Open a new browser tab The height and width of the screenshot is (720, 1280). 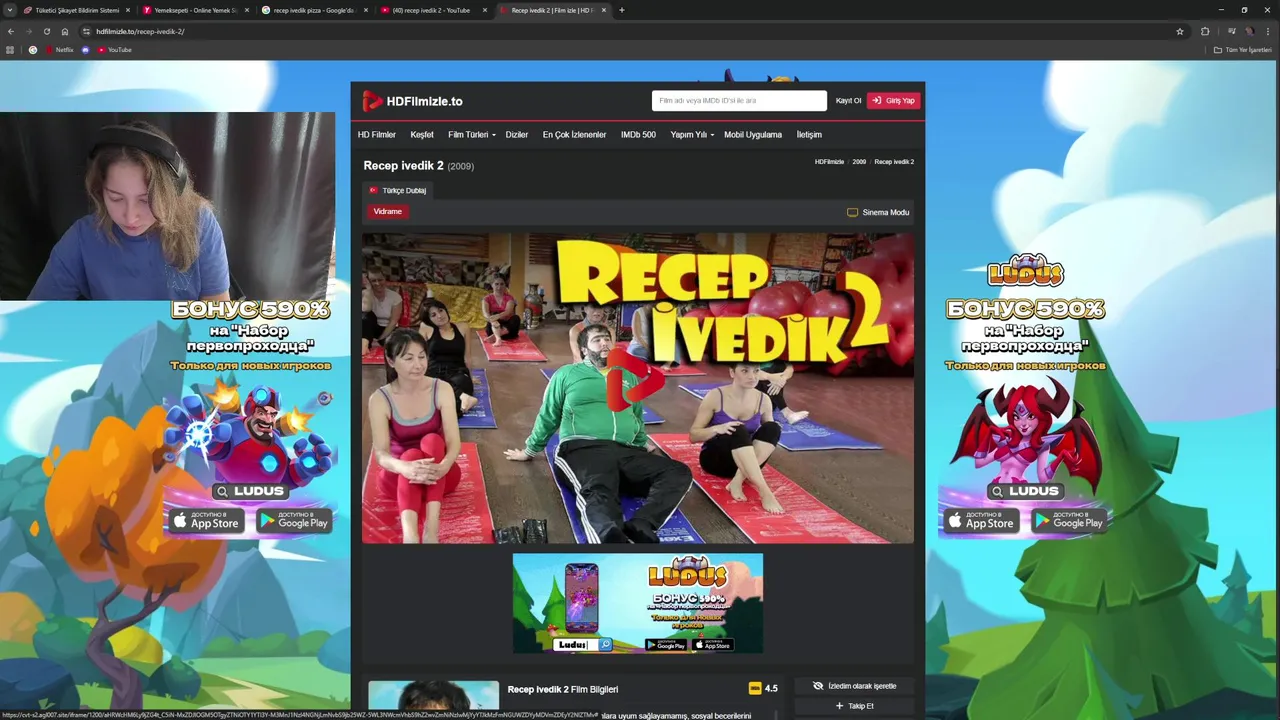tap(621, 10)
